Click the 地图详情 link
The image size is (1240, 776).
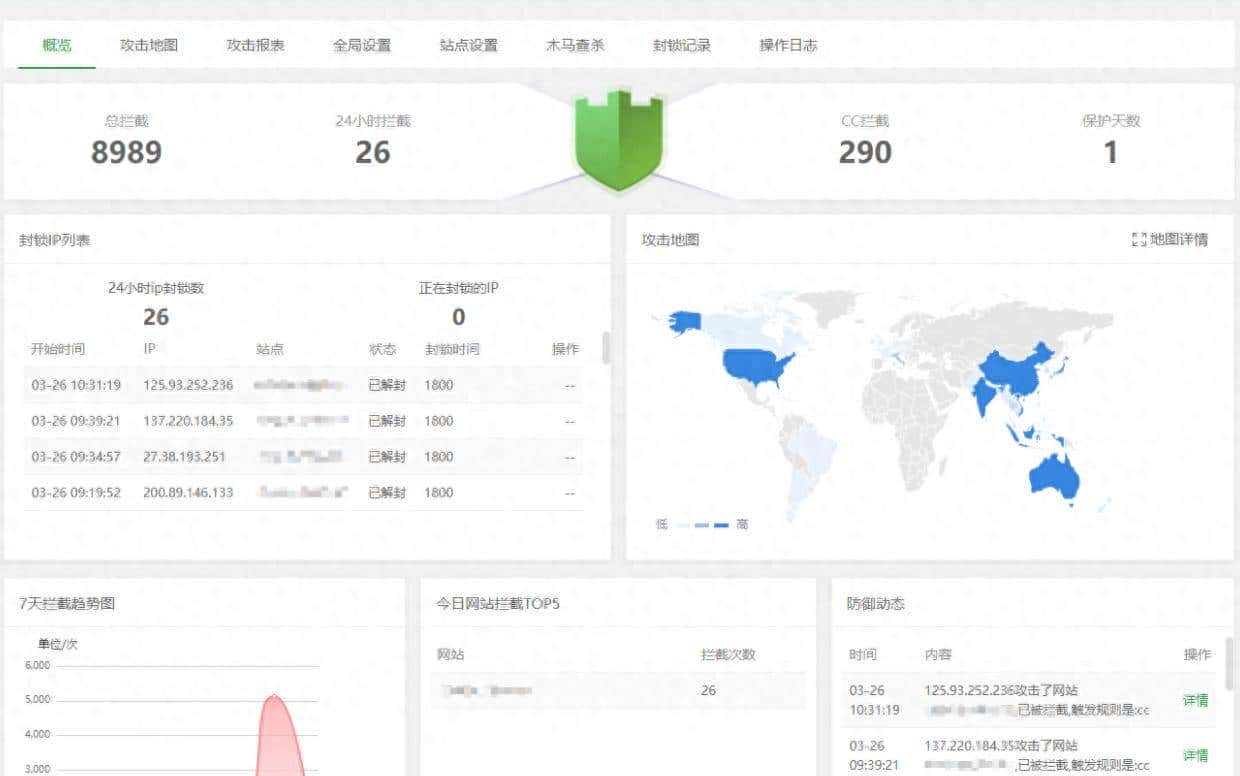click(x=1178, y=239)
